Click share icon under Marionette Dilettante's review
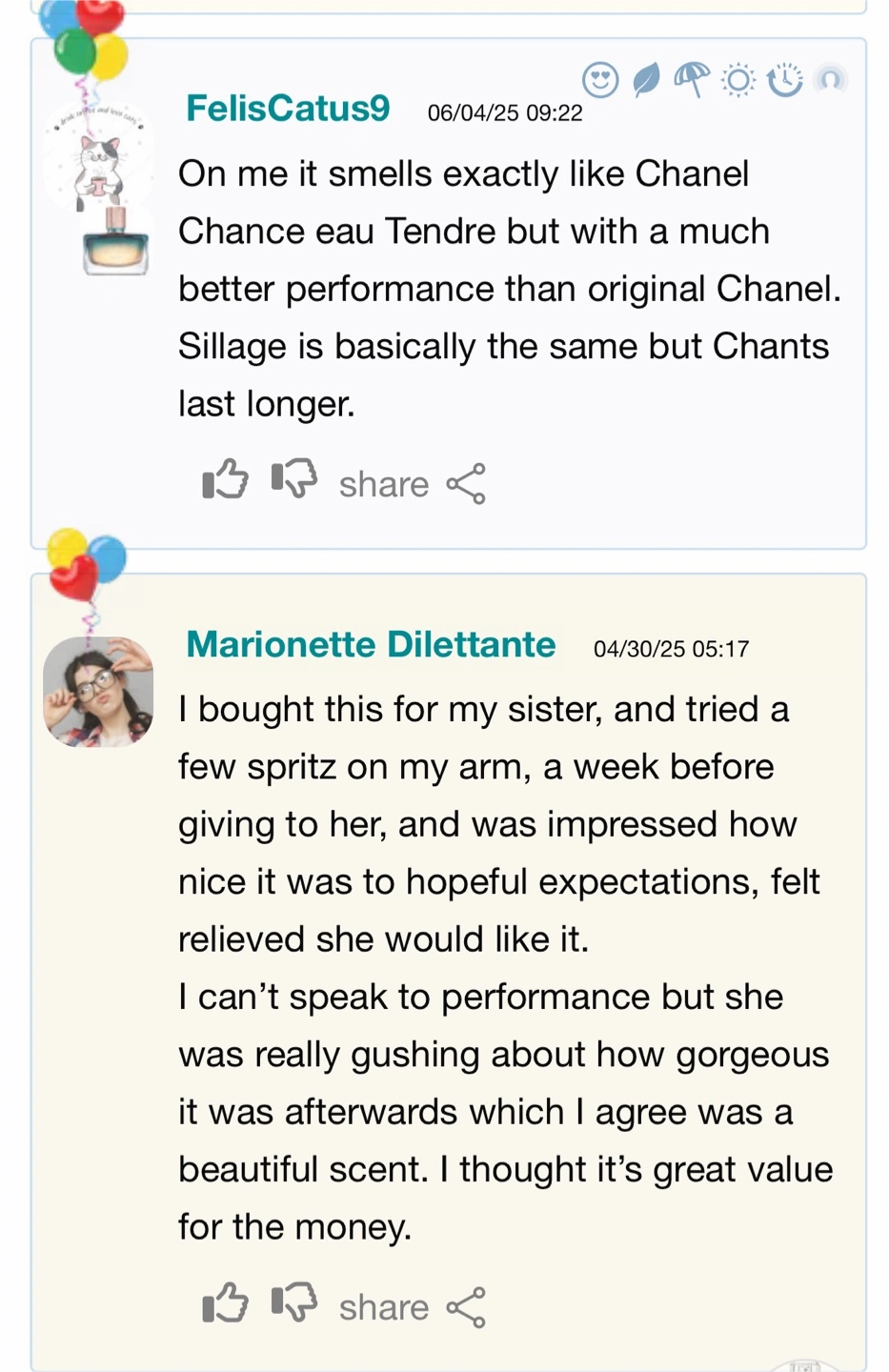This screenshot has width=889, height=1372. tap(466, 1307)
